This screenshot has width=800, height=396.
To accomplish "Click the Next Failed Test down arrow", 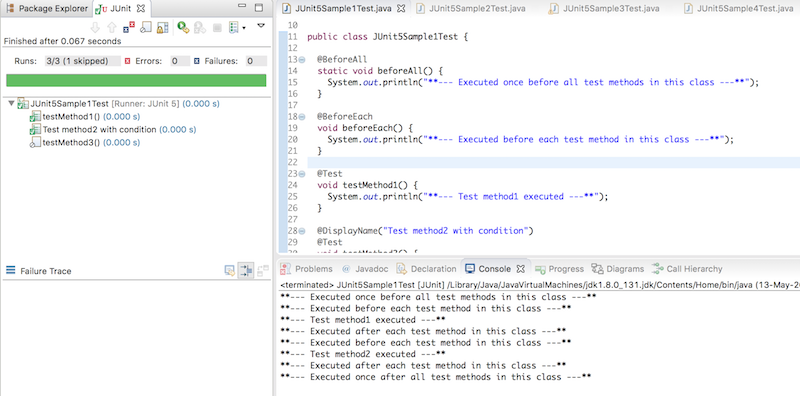I will click(x=95, y=27).
